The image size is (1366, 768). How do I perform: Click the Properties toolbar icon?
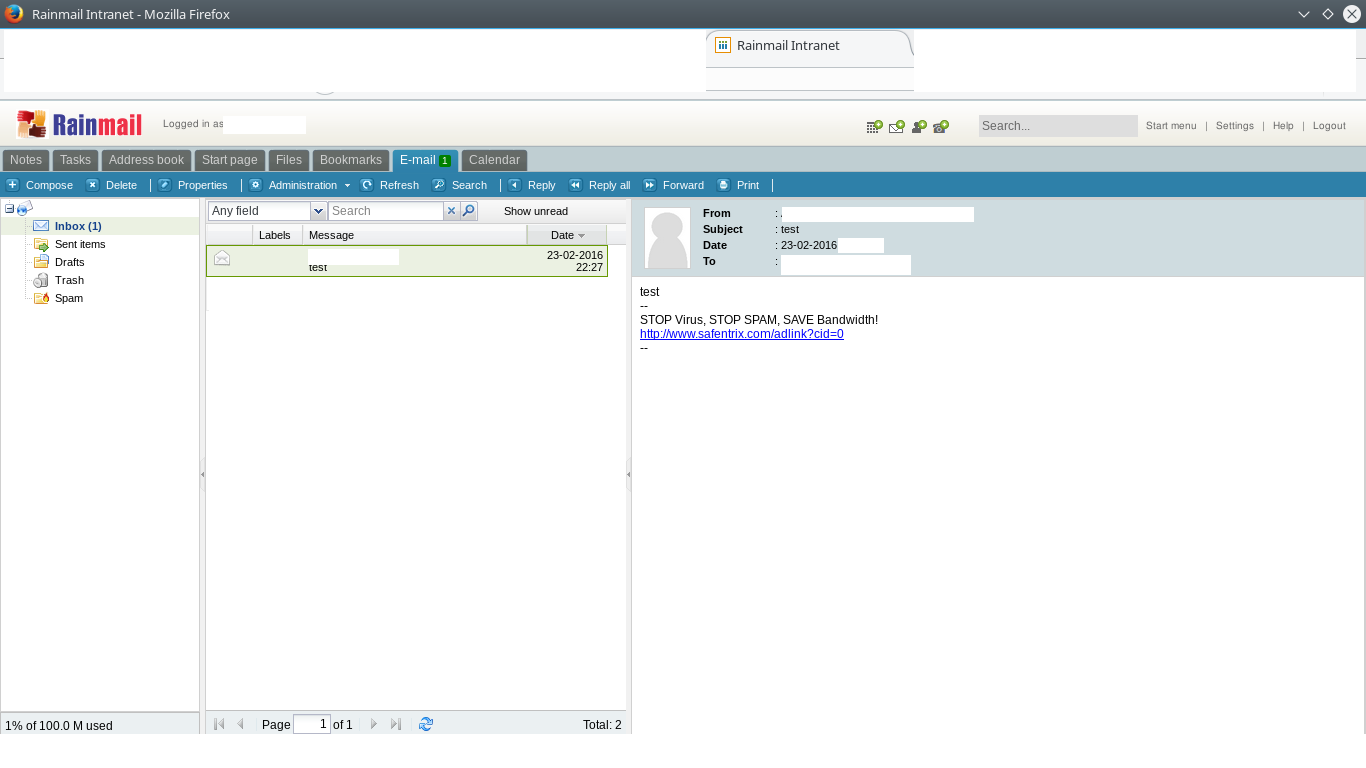pyautogui.click(x=165, y=185)
